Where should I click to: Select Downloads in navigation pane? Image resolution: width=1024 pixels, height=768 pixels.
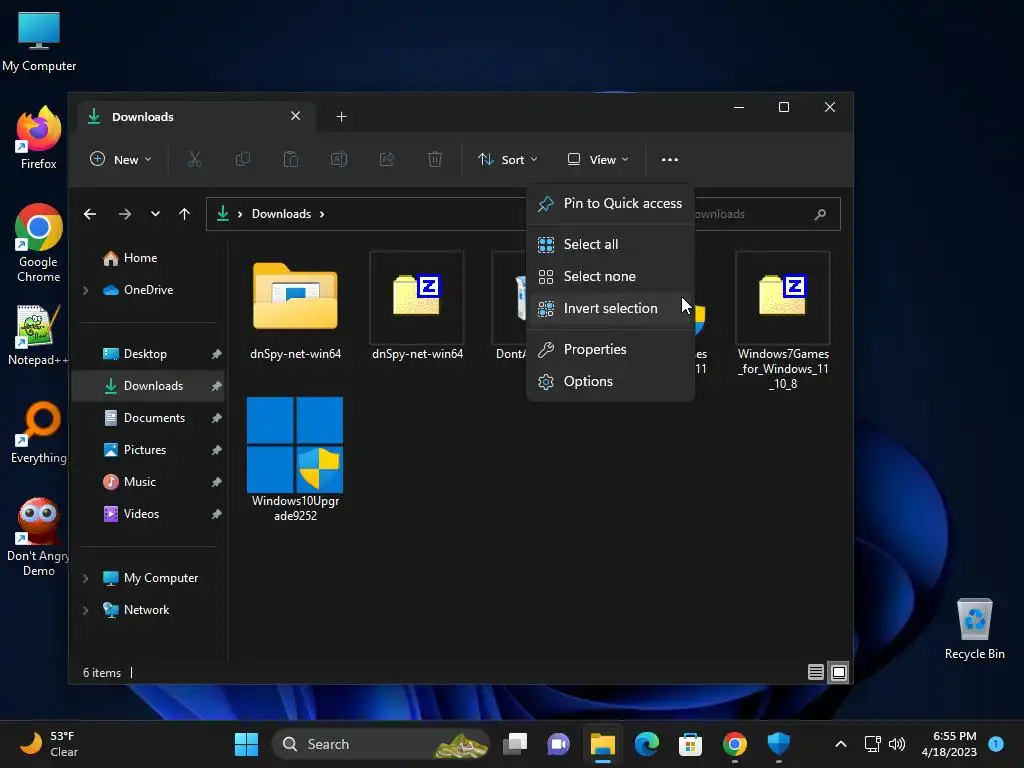pyautogui.click(x=148, y=386)
